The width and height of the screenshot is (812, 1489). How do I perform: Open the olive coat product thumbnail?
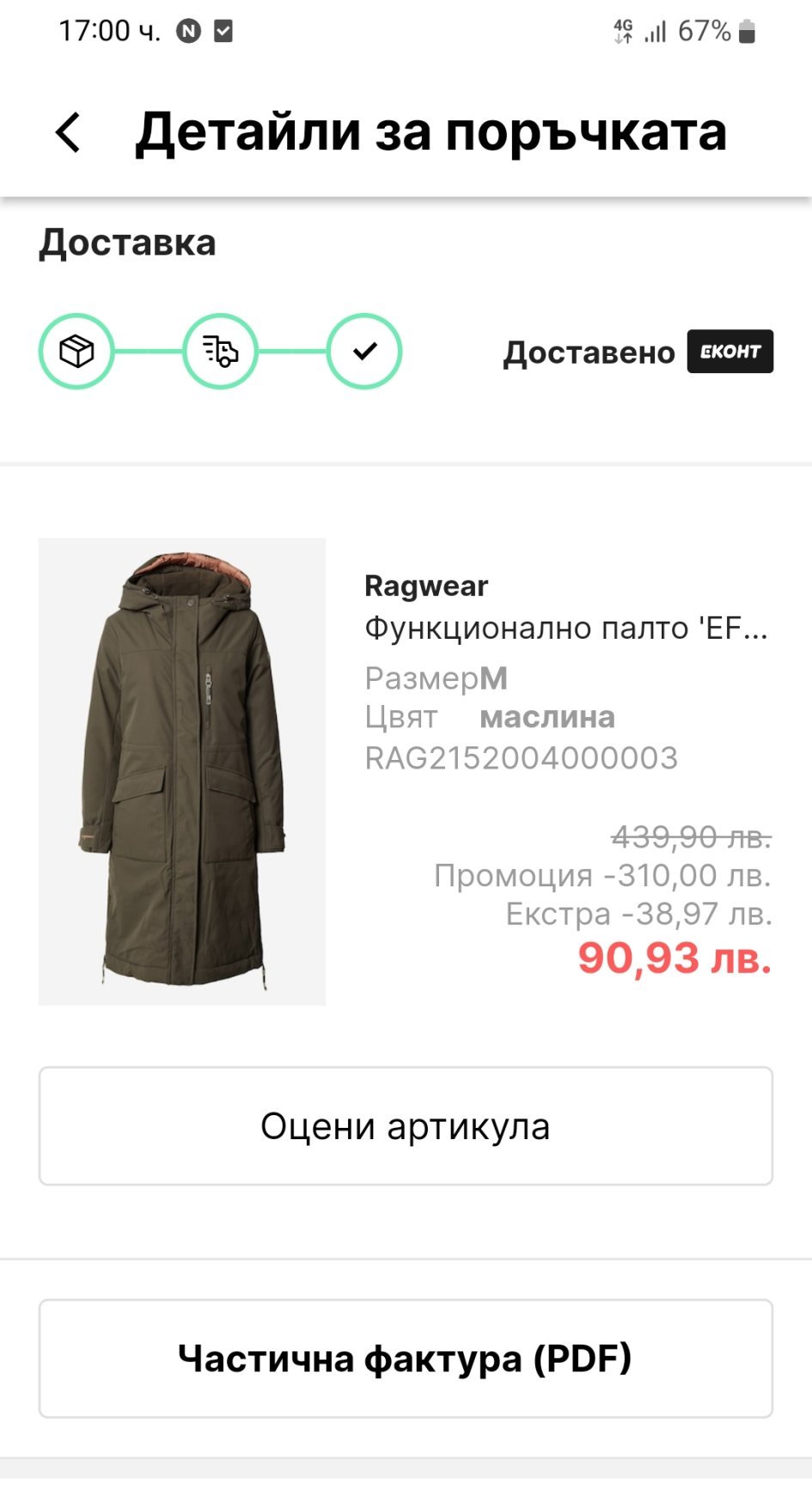182,771
